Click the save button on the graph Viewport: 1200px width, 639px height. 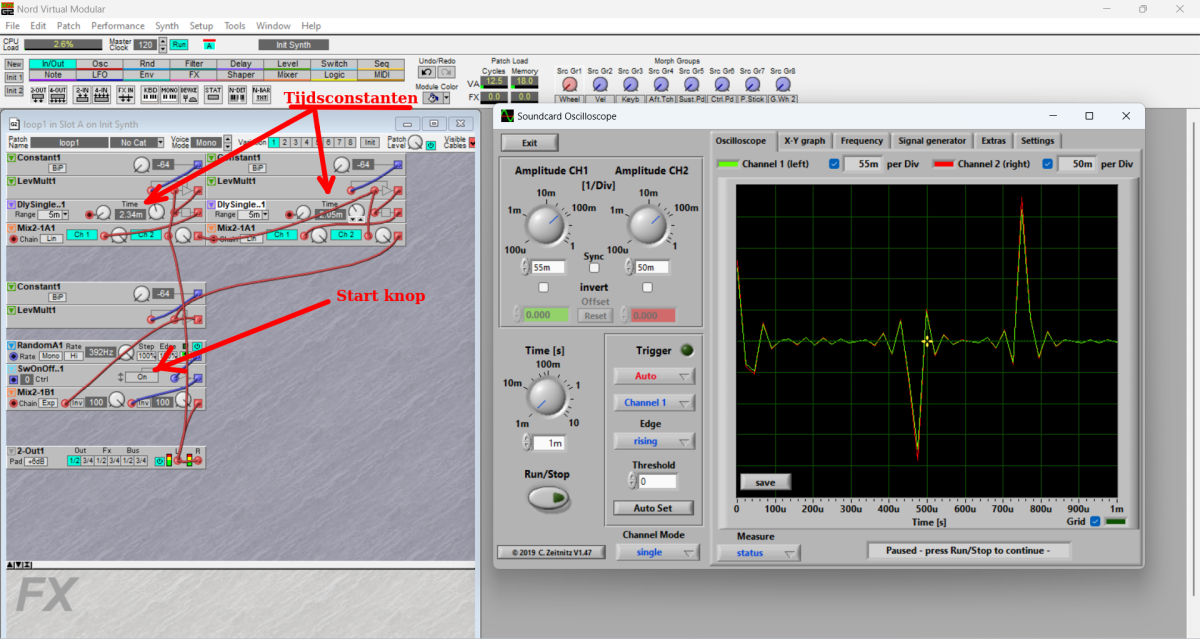pyautogui.click(x=765, y=482)
